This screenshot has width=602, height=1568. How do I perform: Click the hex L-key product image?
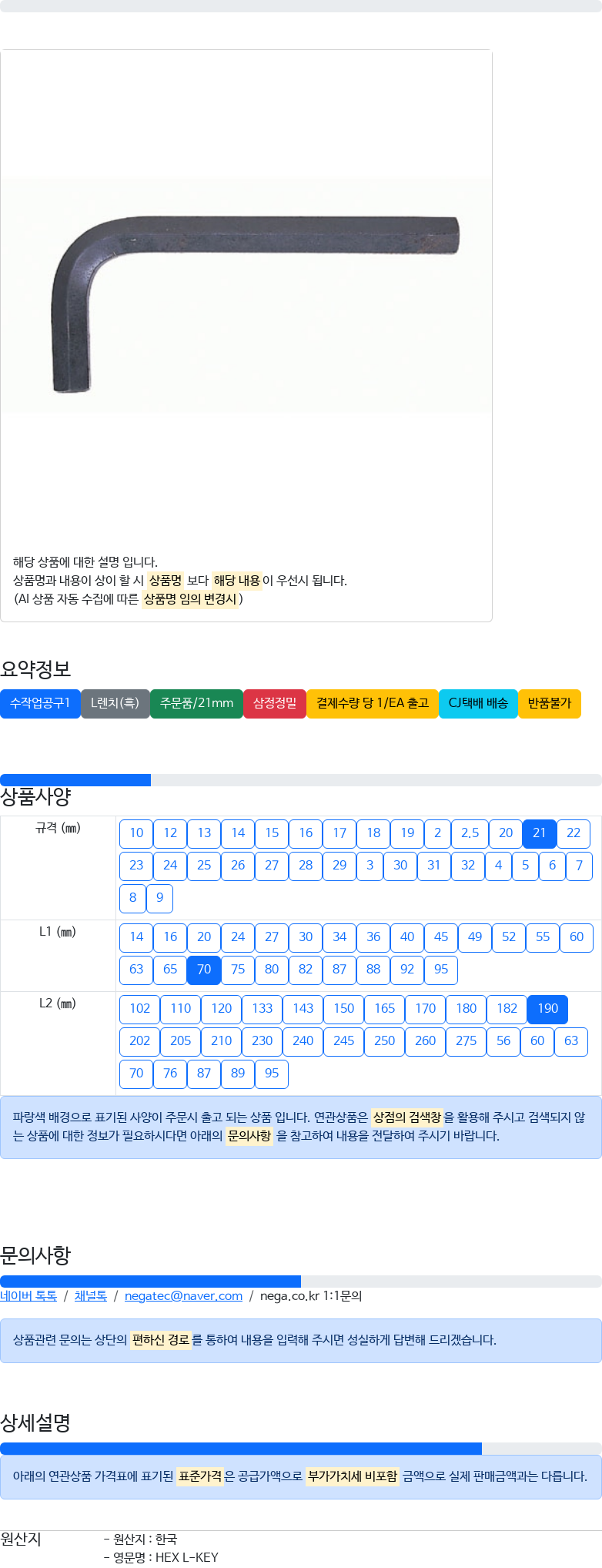245,296
